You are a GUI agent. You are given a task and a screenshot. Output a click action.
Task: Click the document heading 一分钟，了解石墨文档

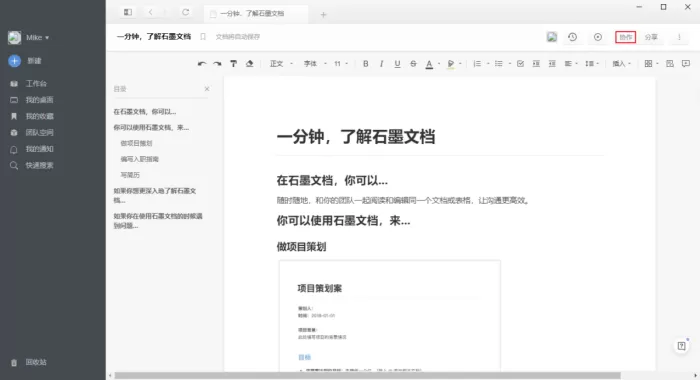click(x=356, y=137)
